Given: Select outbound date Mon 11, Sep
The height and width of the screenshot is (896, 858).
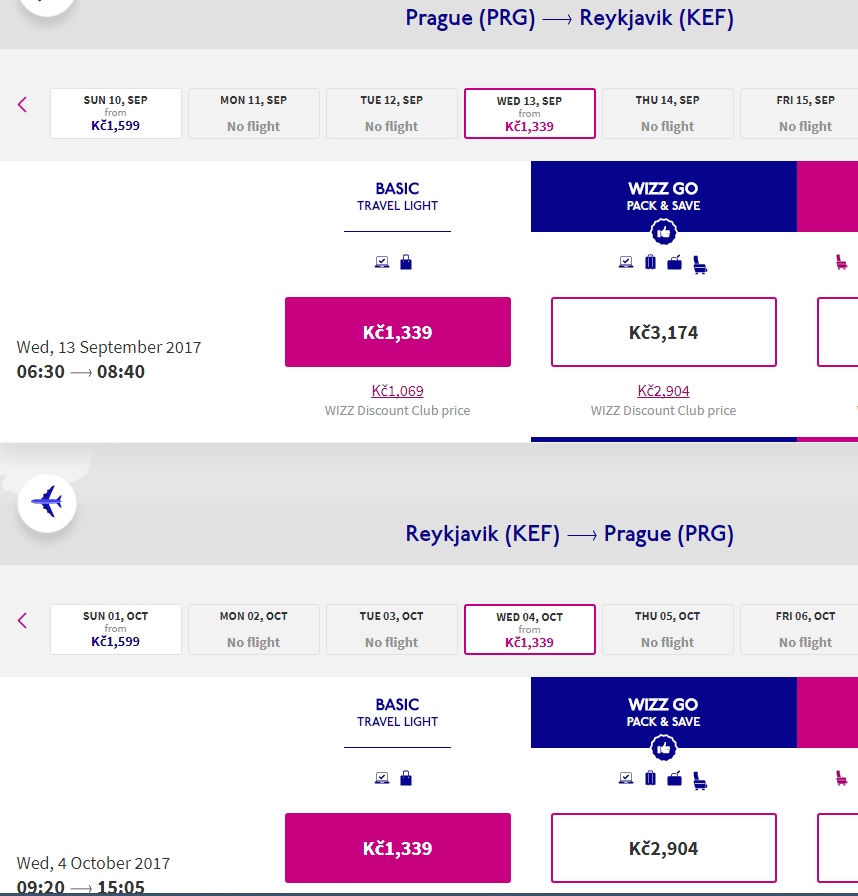Looking at the screenshot, I should click(x=254, y=113).
